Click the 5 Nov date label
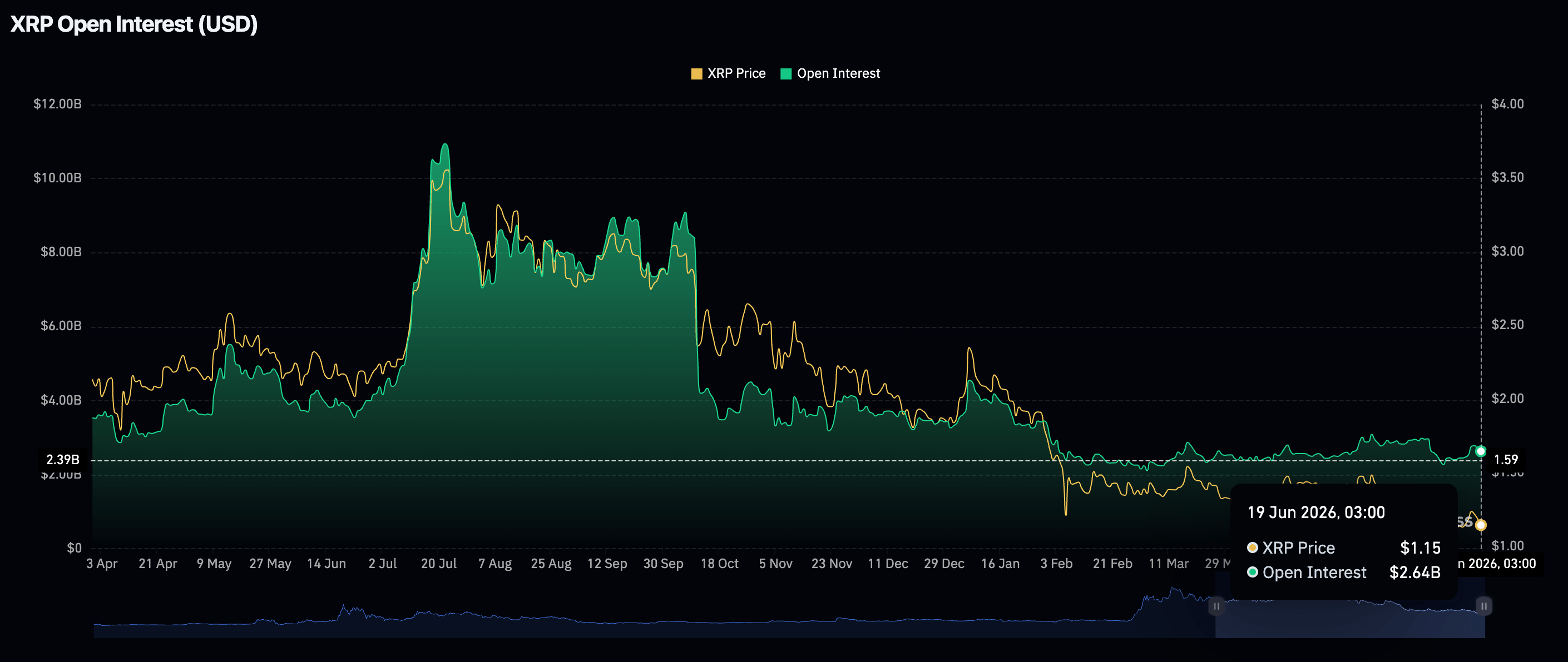 pyautogui.click(x=775, y=564)
